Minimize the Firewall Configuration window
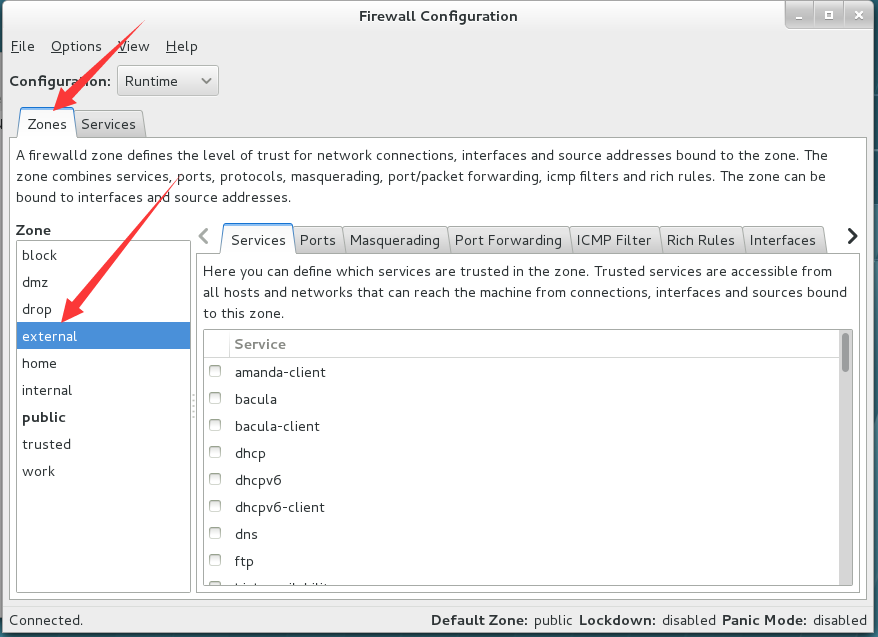Screen dimensions: 878x637 click(x=799, y=16)
